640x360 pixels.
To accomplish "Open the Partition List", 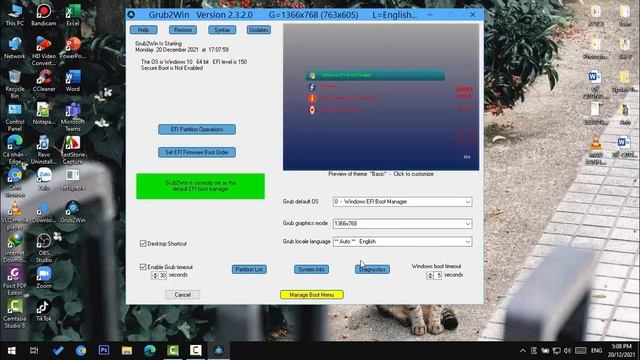I will (249, 269).
